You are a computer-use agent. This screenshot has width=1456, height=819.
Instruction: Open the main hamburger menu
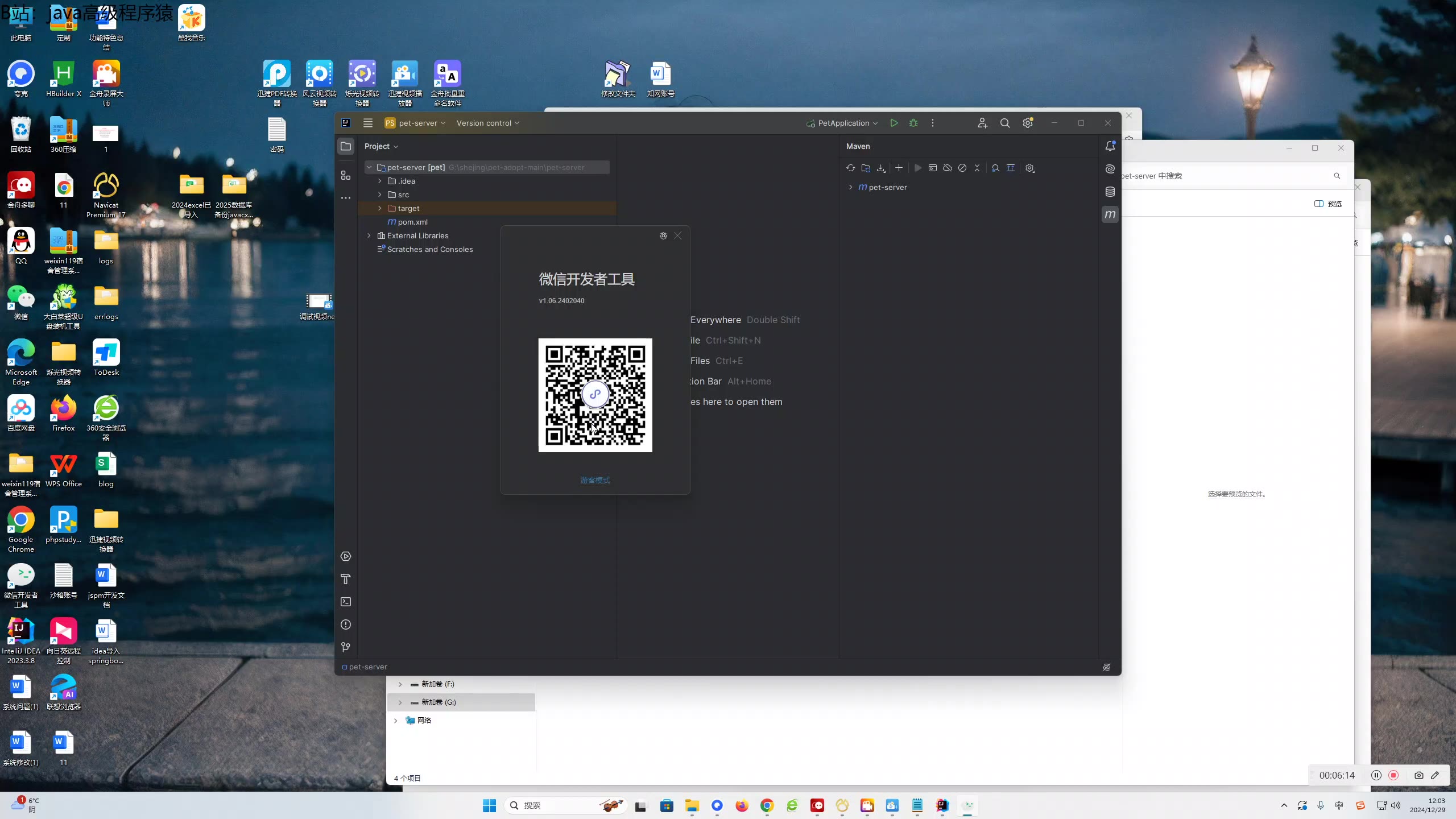[368, 123]
